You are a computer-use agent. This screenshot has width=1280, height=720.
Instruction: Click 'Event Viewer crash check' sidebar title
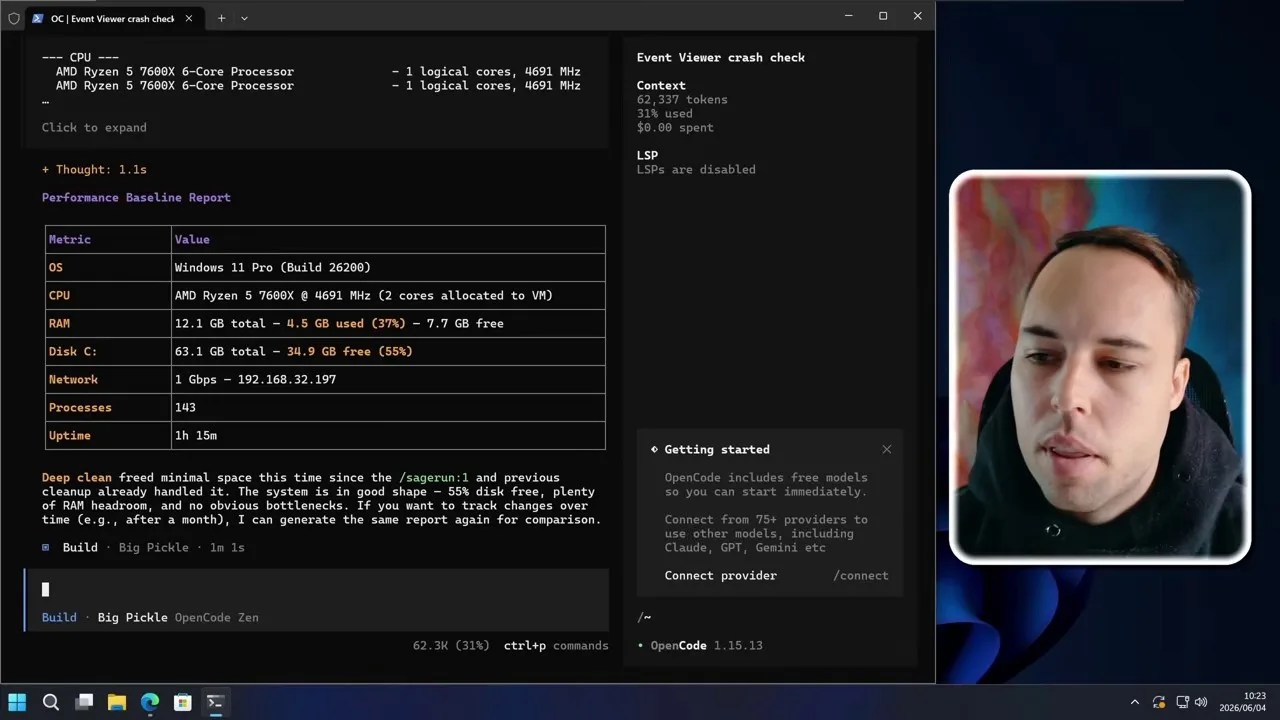tap(721, 58)
